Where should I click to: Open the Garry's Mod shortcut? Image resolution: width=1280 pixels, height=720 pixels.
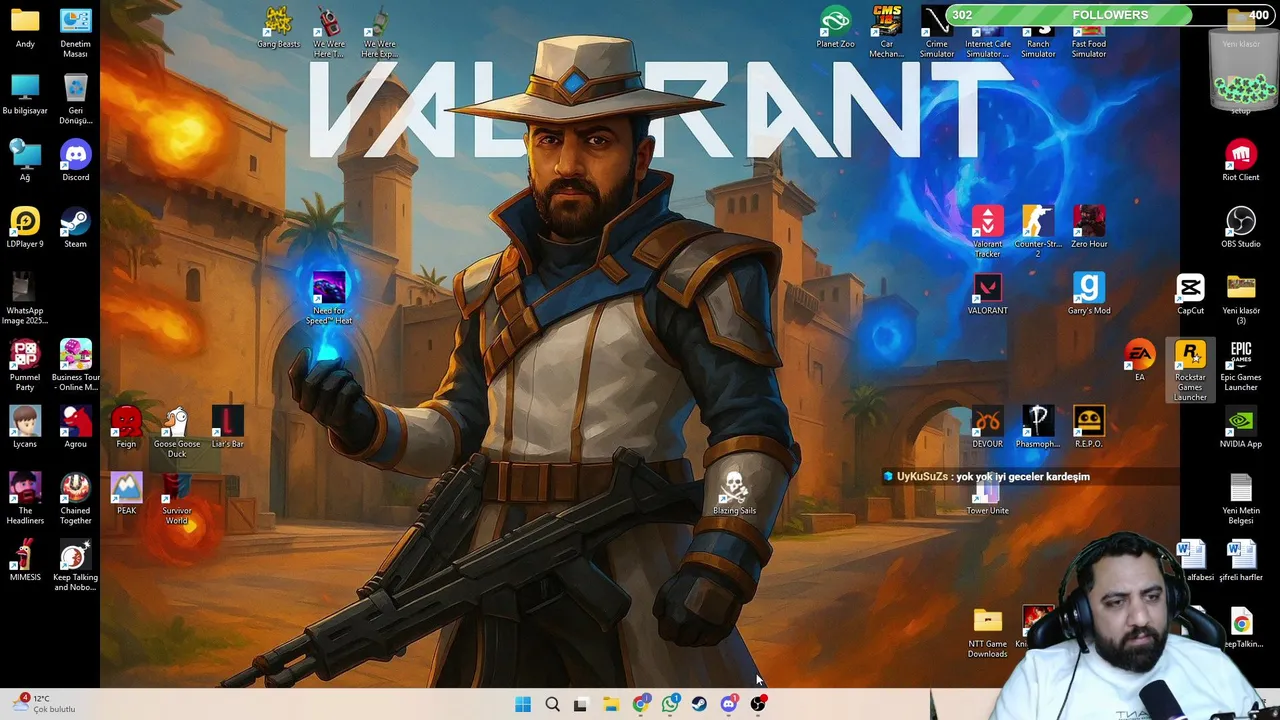(1089, 294)
